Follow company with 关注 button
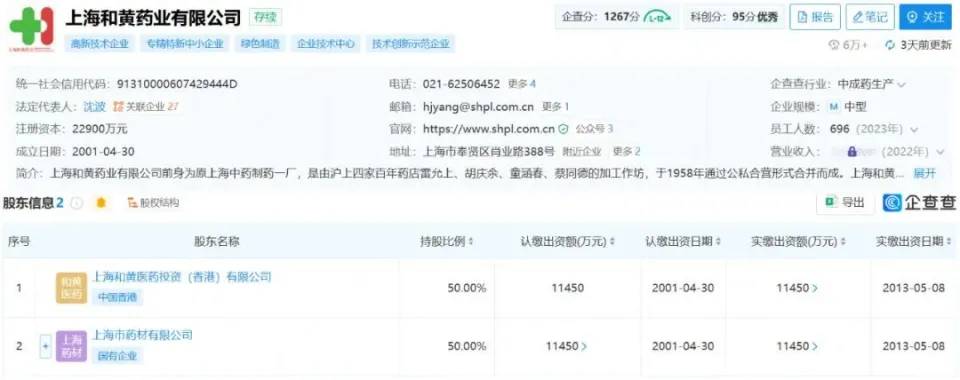The image size is (960, 380). pyautogui.click(x=925, y=17)
